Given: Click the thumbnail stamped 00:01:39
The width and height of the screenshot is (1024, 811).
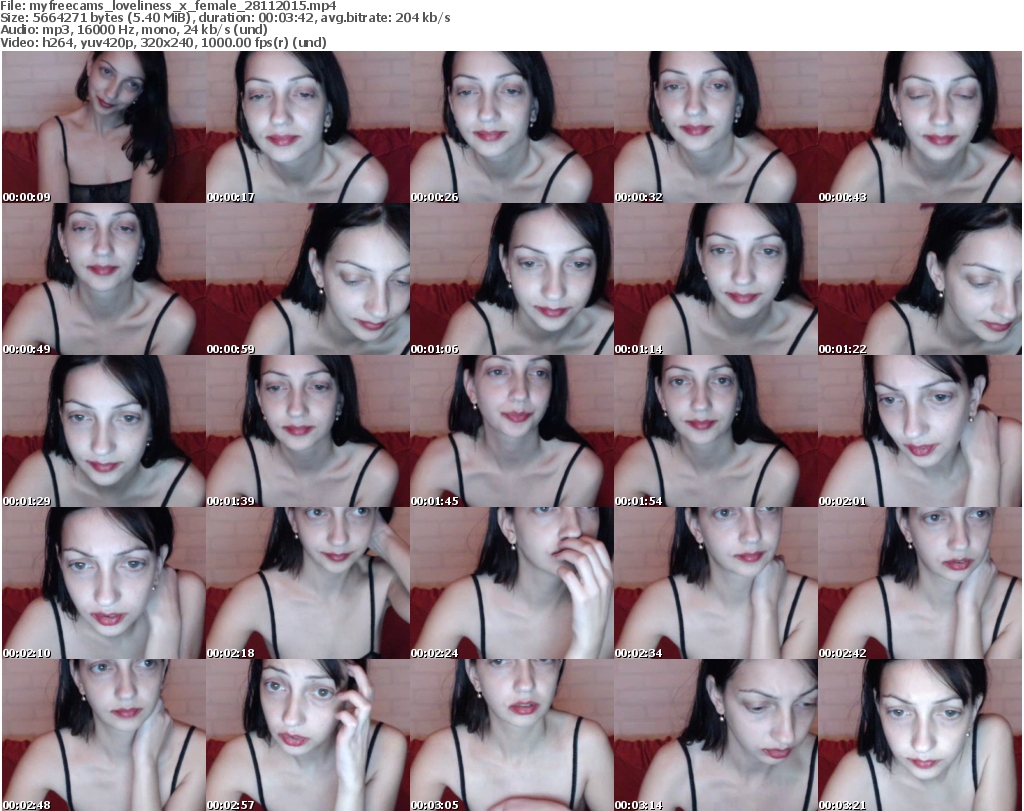Looking at the screenshot, I should 308,432.
